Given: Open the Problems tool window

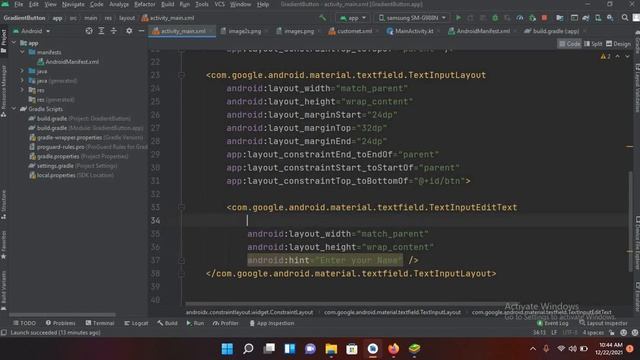Looking at the screenshot, I should [x=61, y=323].
